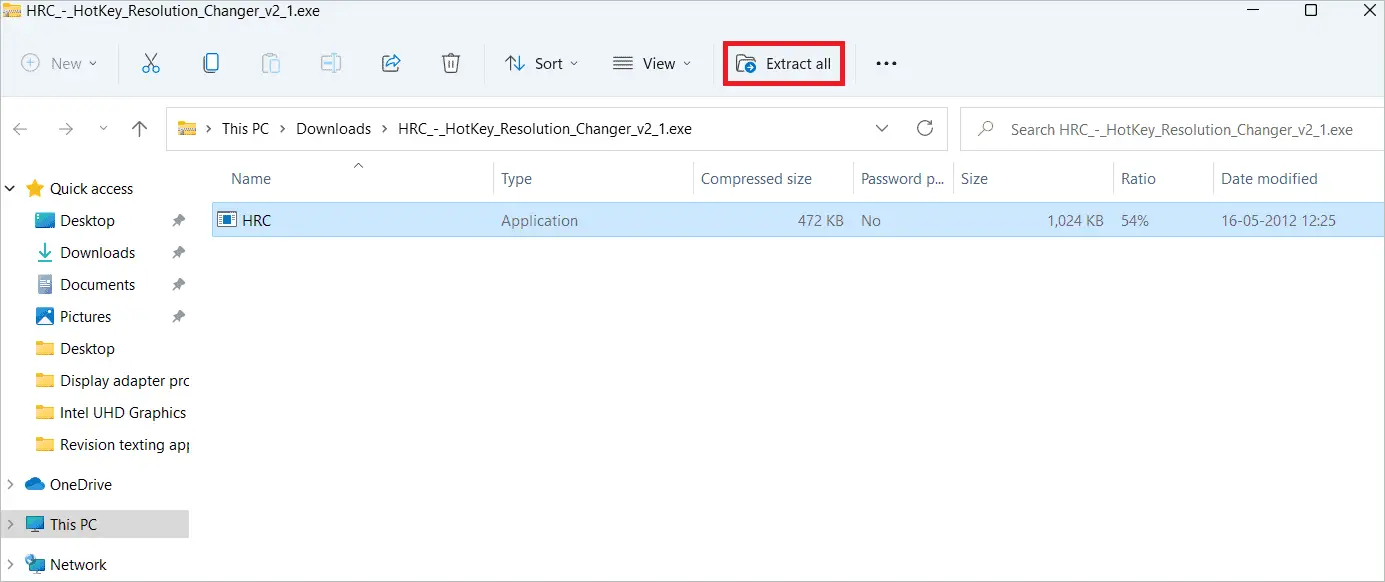This screenshot has height=582, width=1385.
Task: Sort by the Name column header
Action: click(251, 178)
